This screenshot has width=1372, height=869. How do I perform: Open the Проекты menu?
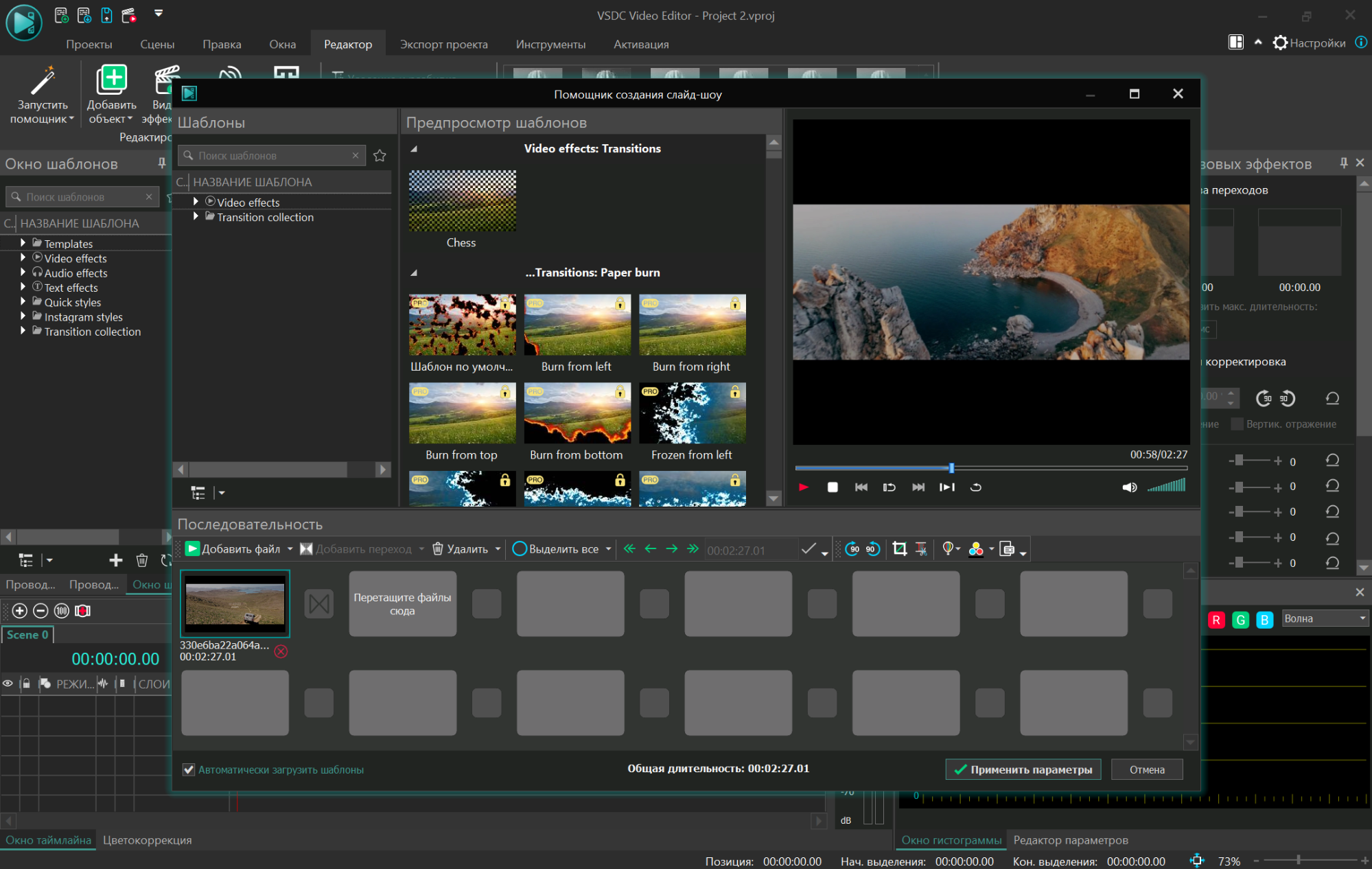pyautogui.click(x=89, y=44)
